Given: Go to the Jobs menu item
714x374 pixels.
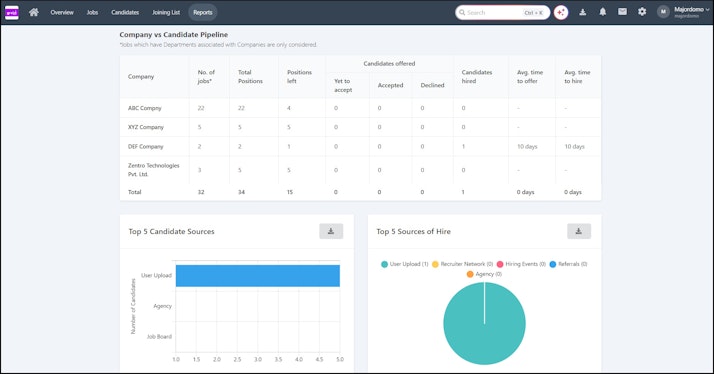Looking at the screenshot, I should (92, 12).
